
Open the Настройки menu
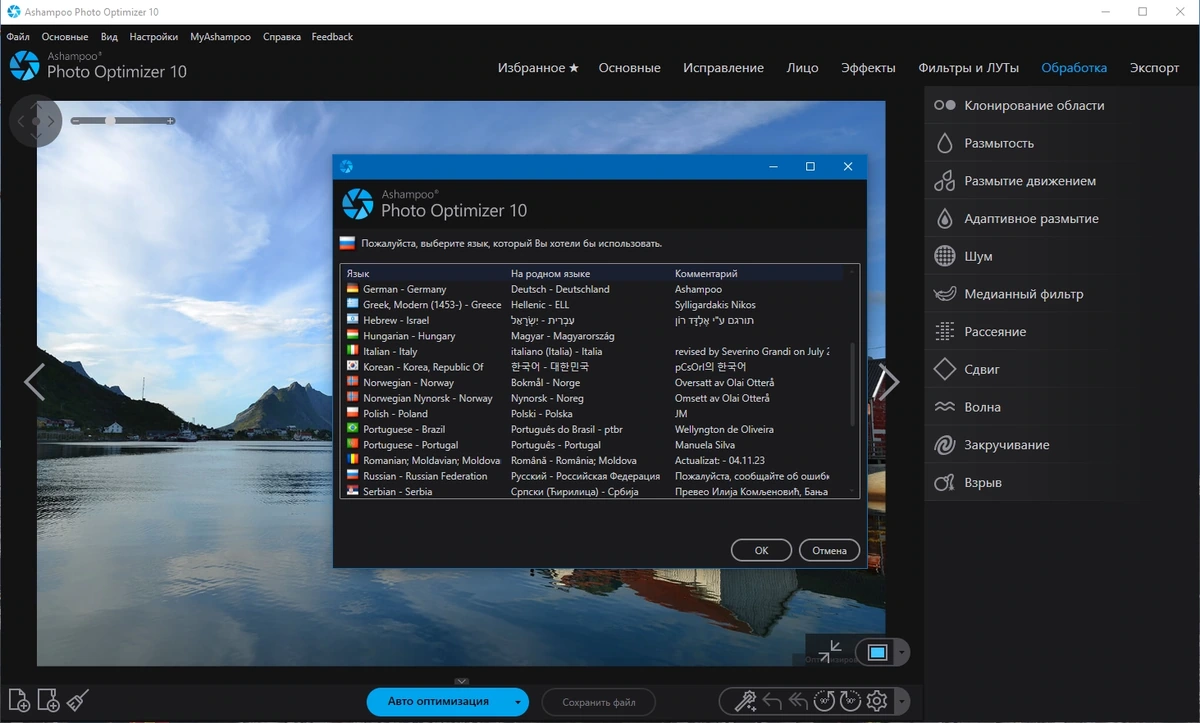(154, 37)
